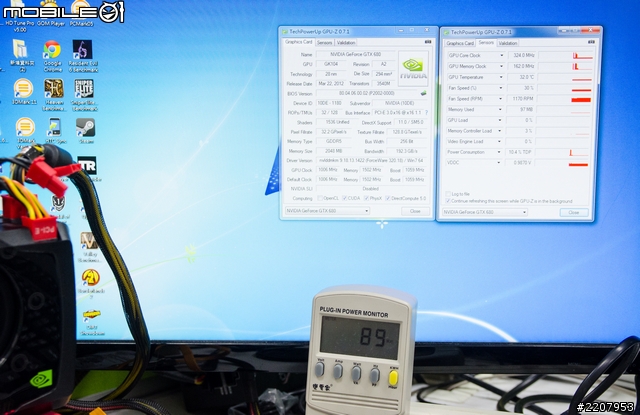640x415 pixels.
Task: Toggle the PhysX checkbox
Action: [366, 198]
